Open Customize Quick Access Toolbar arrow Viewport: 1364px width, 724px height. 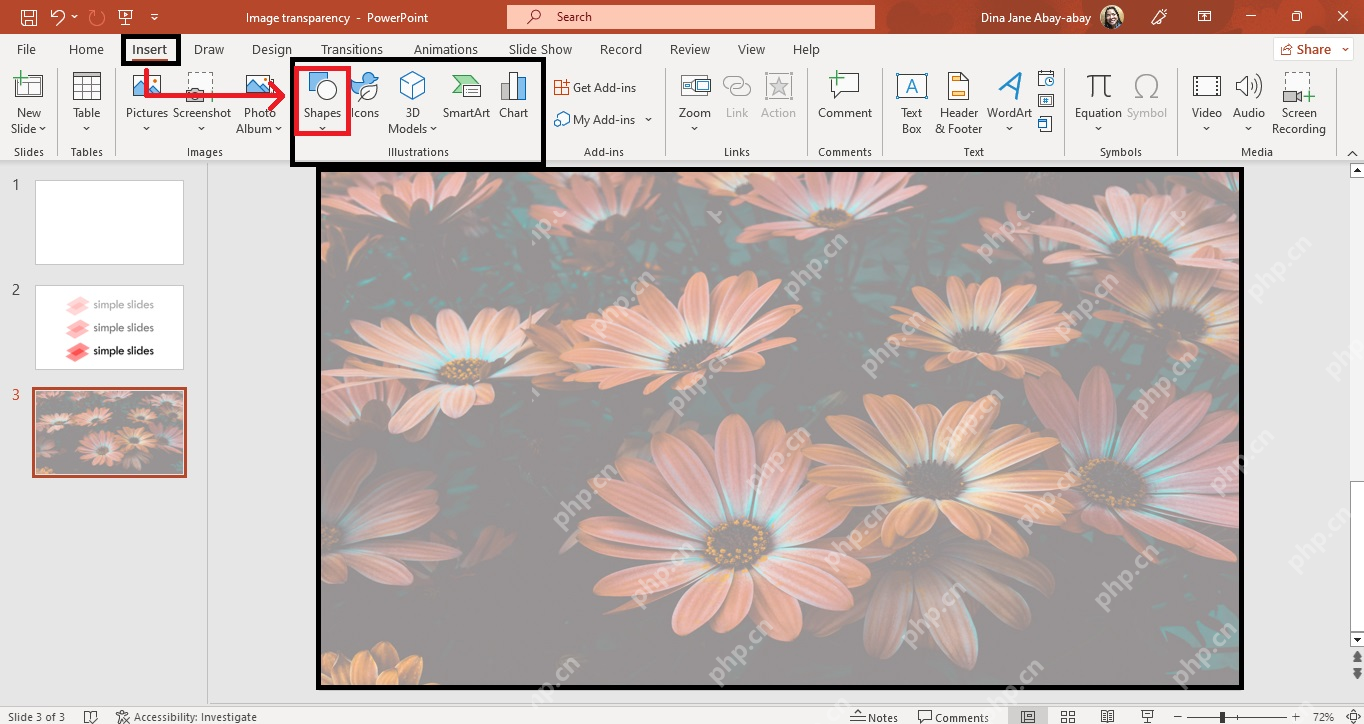(x=154, y=17)
